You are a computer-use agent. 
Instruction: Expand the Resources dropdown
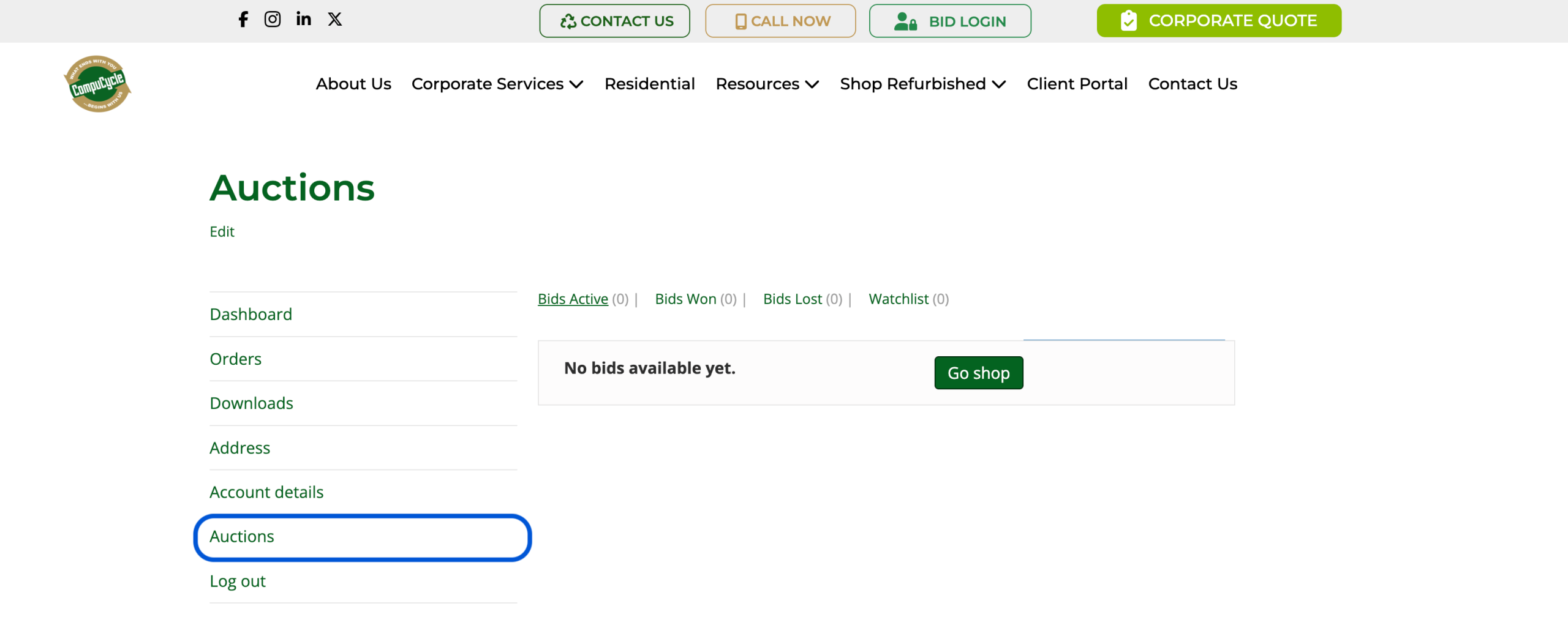coord(767,84)
